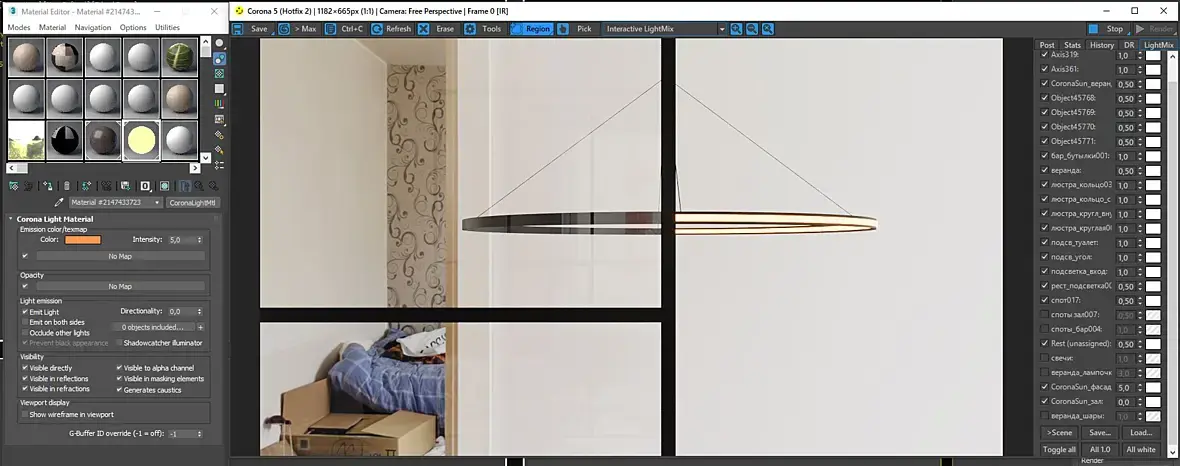Click the Sample Type sphere icon
This screenshot has height=466, width=1180.
219,43
